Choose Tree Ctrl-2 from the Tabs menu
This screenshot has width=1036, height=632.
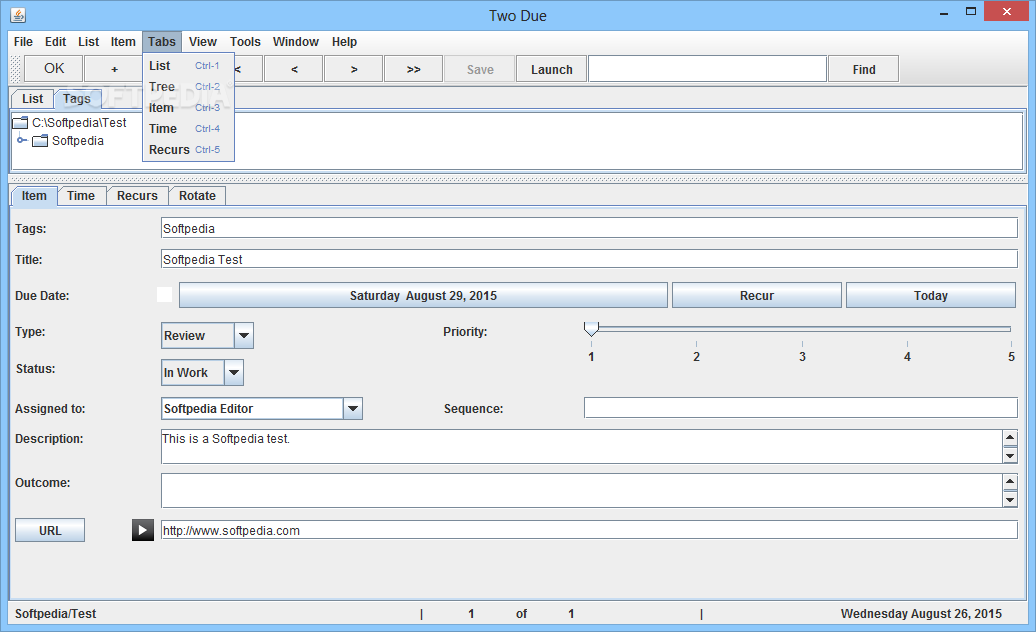188,87
